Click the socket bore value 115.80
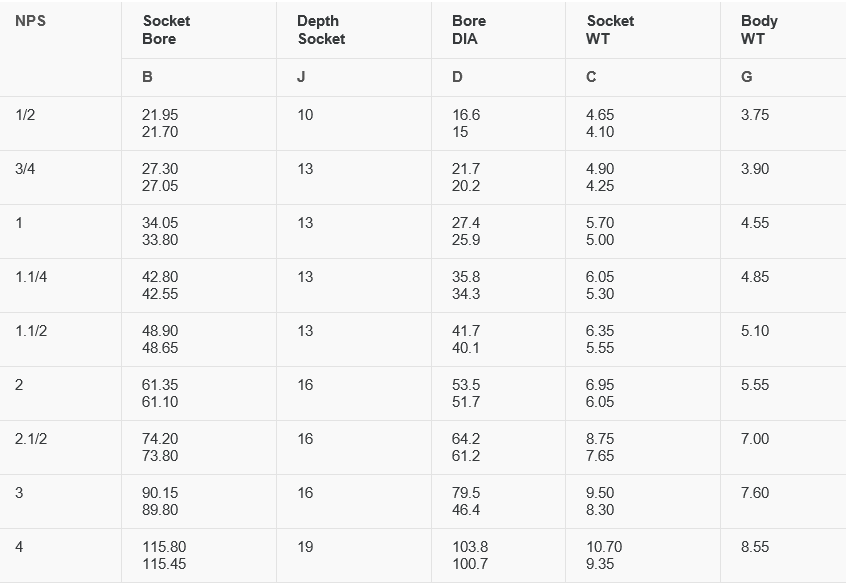Viewport: 846px width, 586px height. [x=164, y=547]
